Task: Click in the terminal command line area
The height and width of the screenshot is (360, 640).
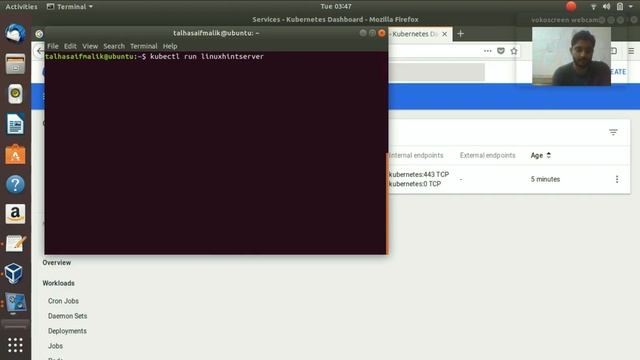Action: 216,153
